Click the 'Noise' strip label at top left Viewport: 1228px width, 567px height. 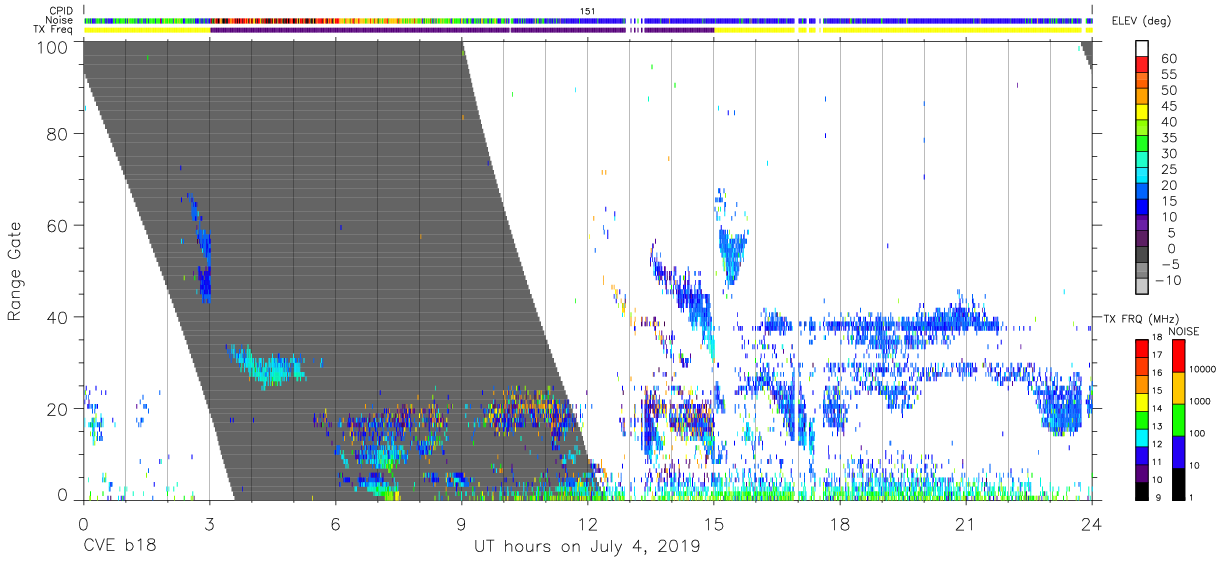[x=59, y=20]
